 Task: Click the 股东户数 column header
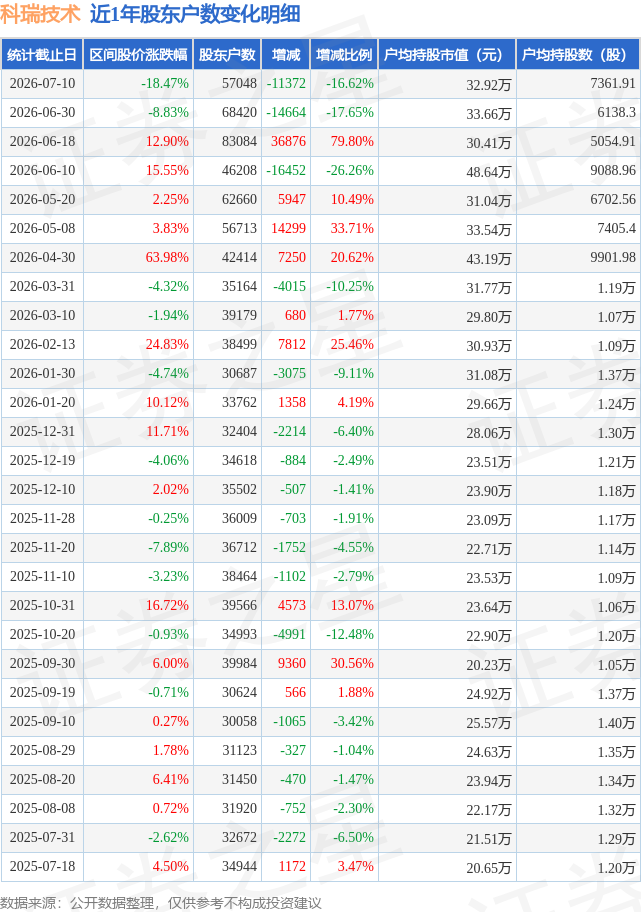(227, 55)
